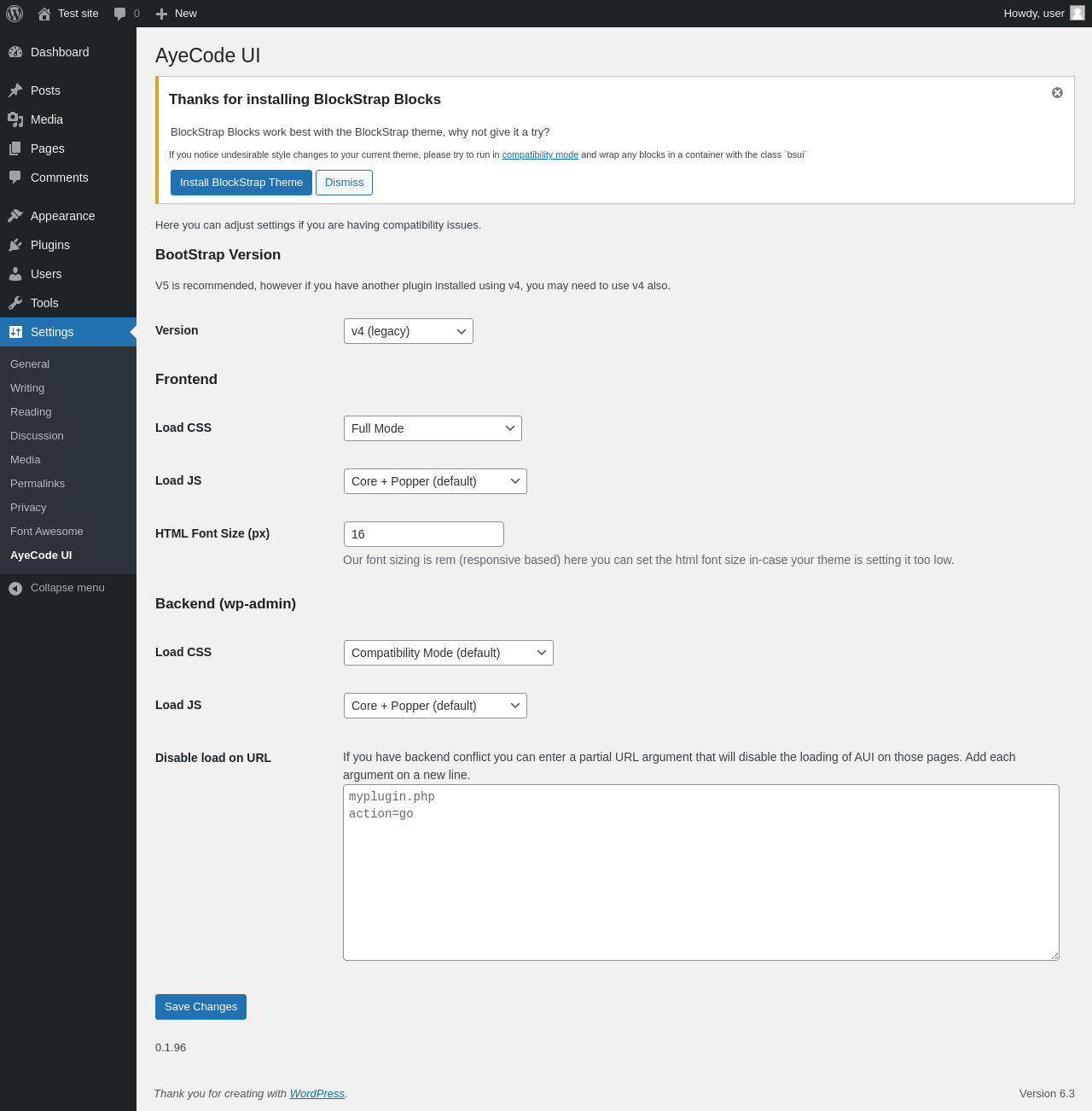This screenshot has height=1111, width=1092.
Task: Follow the compatibility mode link
Action: click(x=540, y=154)
